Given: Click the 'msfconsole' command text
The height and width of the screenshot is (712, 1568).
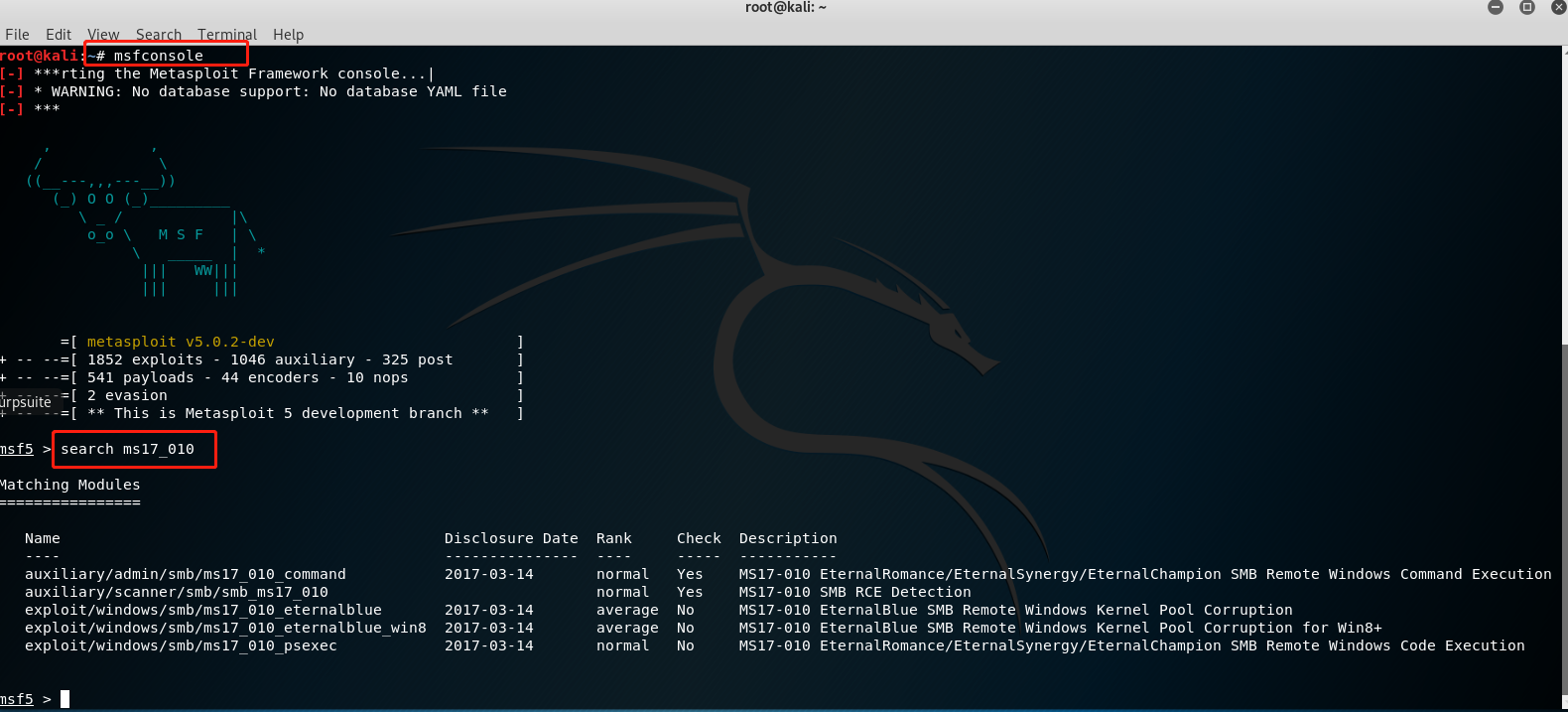Looking at the screenshot, I should coord(158,56).
